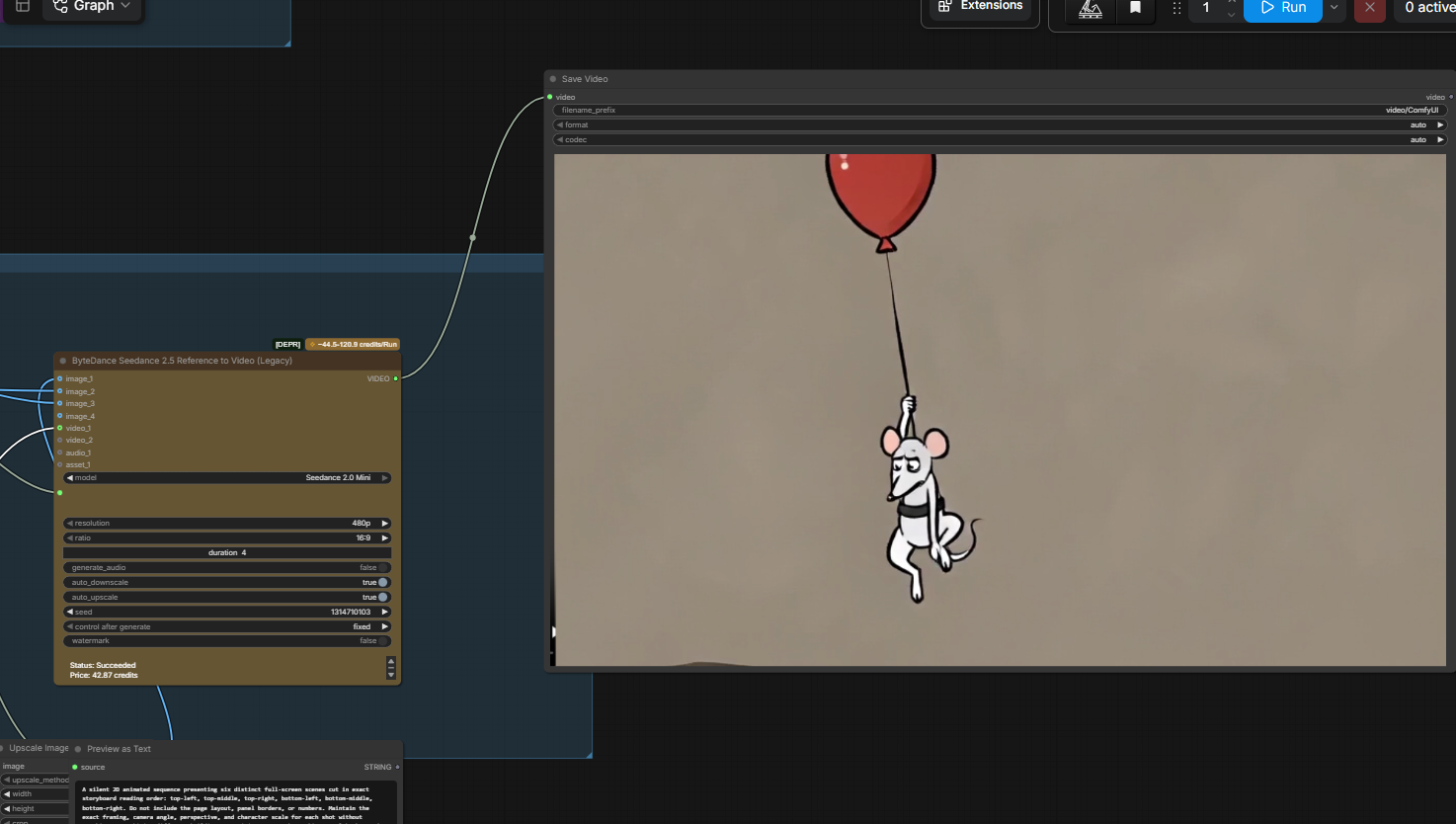The width and height of the screenshot is (1456, 824).
Task: Collapse the Save Video node via its dot
Action: 553,79
